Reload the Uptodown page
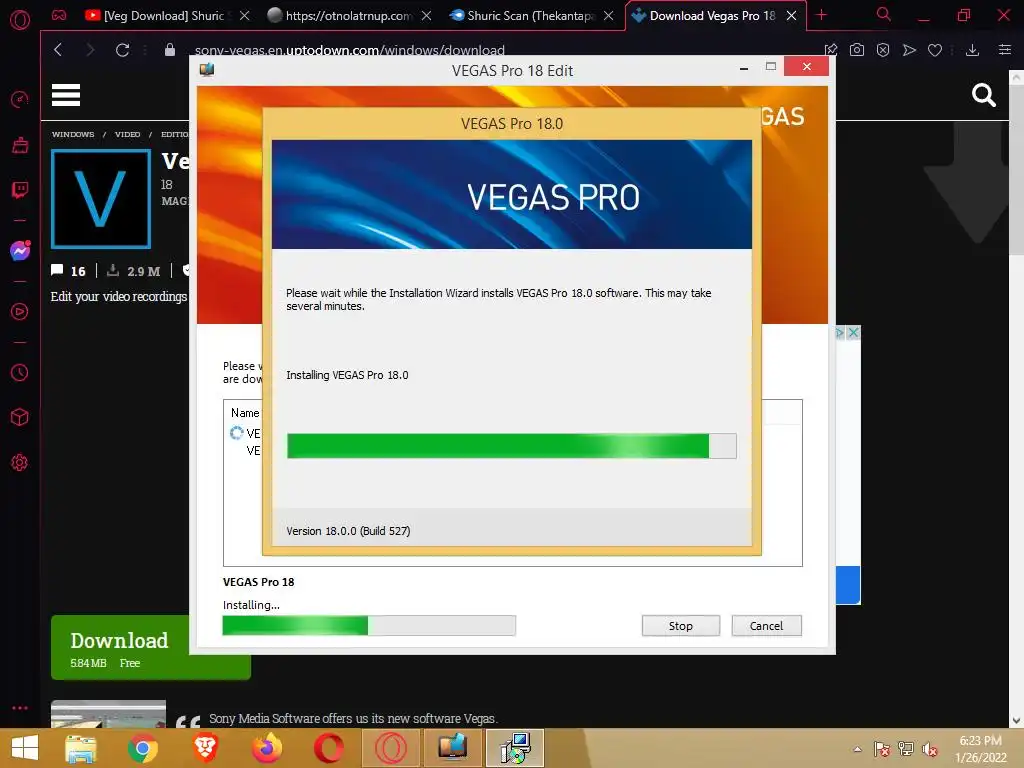 coord(122,50)
